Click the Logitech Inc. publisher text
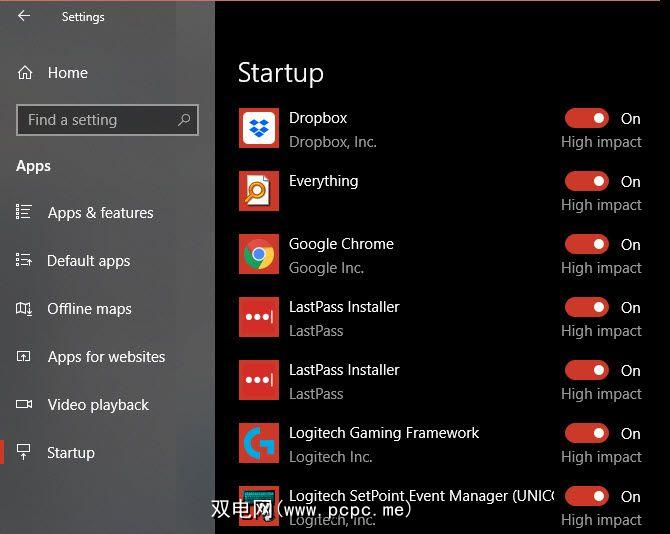Viewport: 670px width, 534px height. (x=331, y=457)
